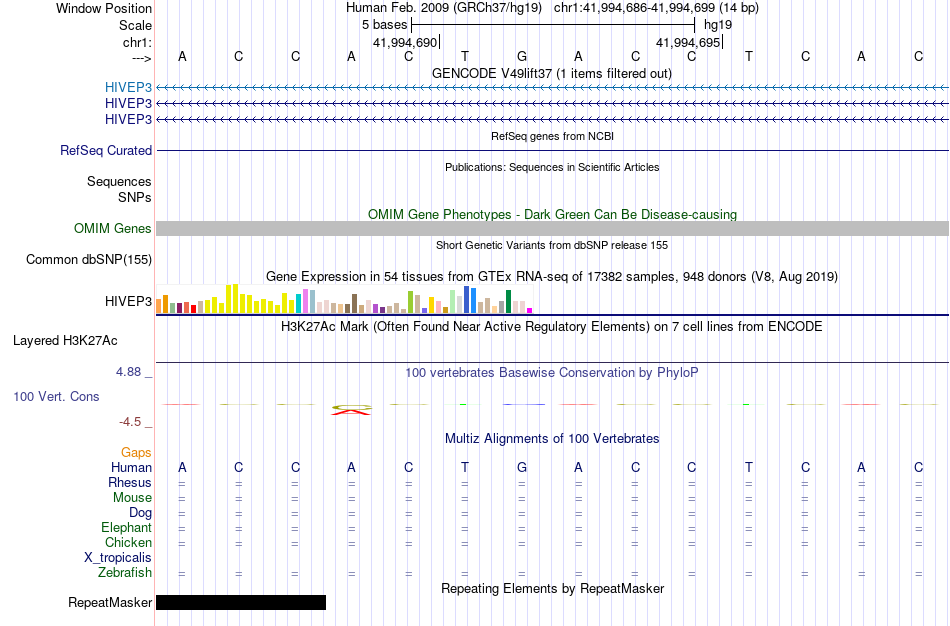Screen dimensions: 950x626
Task: Click the hg19 label beside the scale bar
Action: pos(718,25)
